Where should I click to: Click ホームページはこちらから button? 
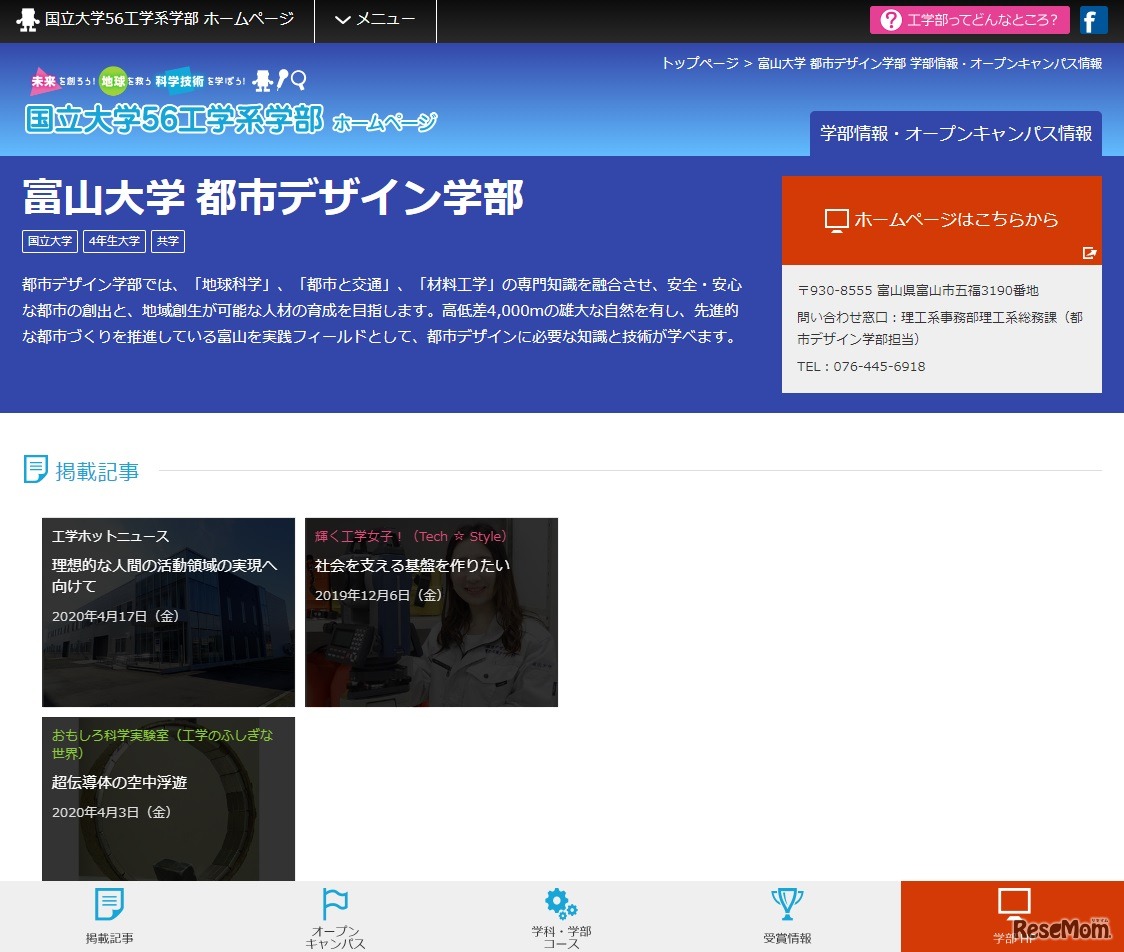point(941,220)
